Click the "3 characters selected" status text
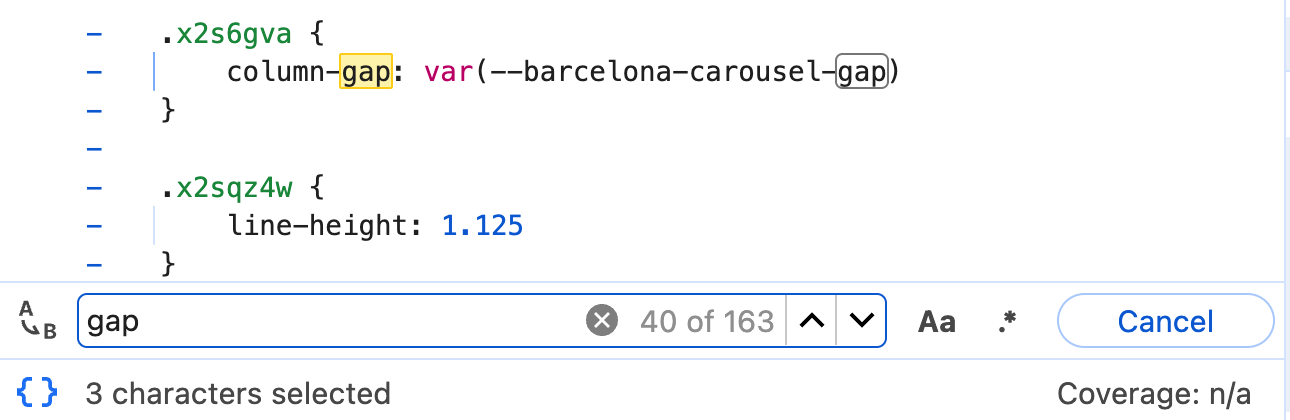 click(238, 393)
